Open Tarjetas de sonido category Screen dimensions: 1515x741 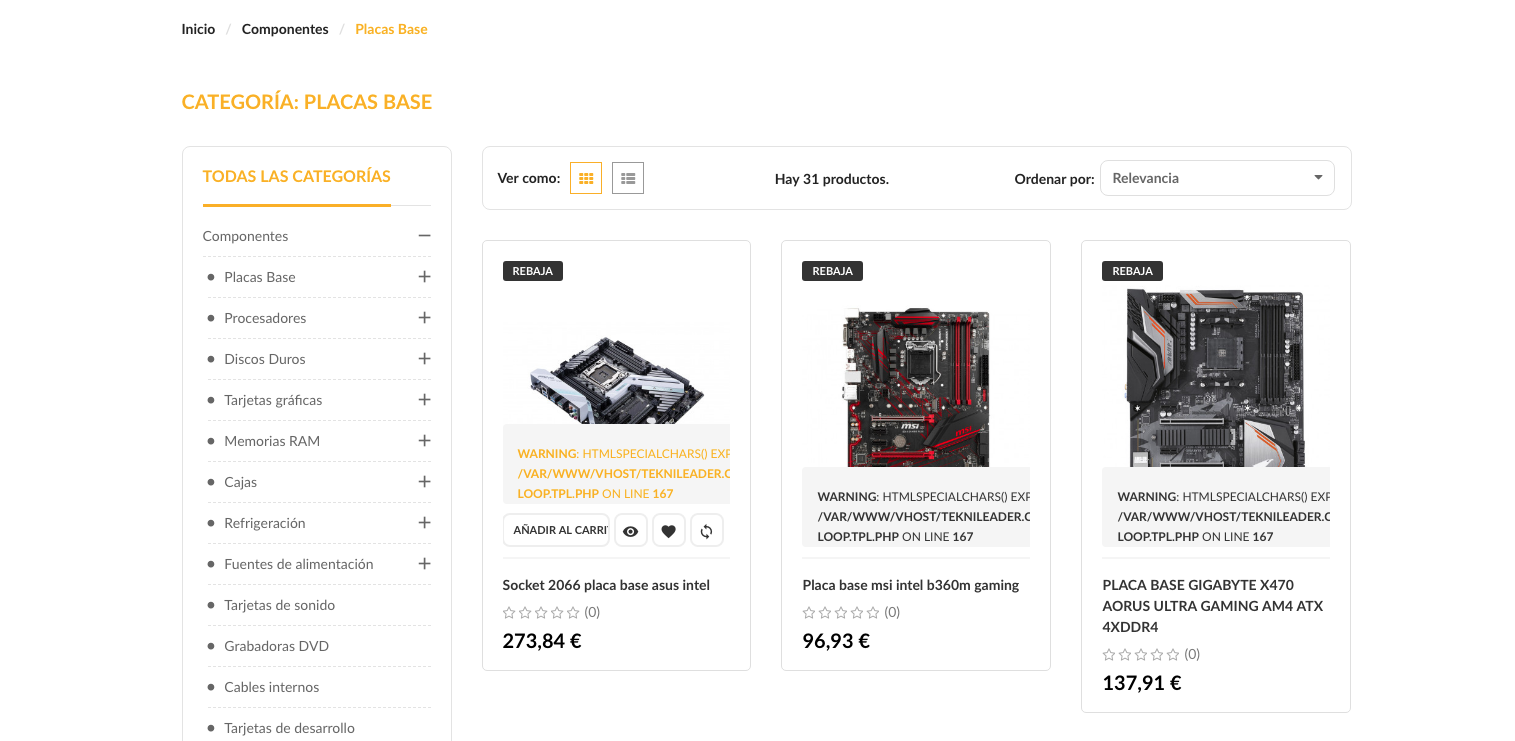[280, 605]
